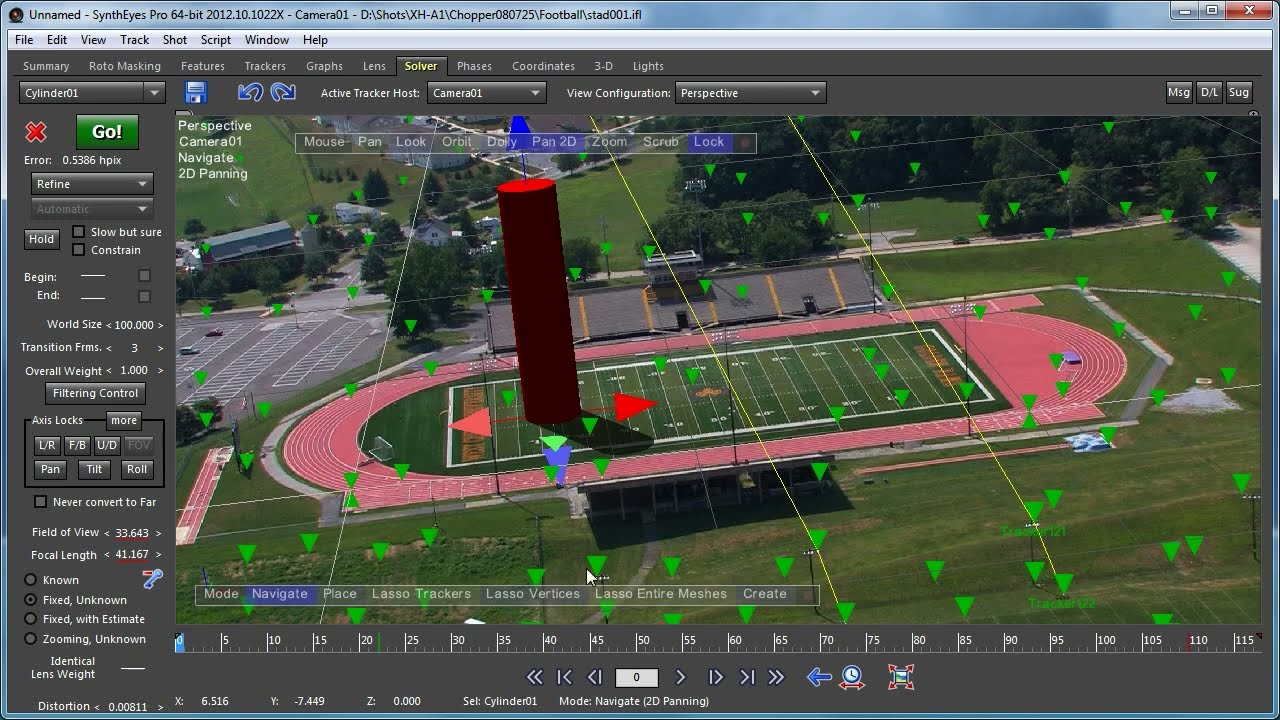
Task: Select the Known lens radio button
Action: tap(31, 580)
